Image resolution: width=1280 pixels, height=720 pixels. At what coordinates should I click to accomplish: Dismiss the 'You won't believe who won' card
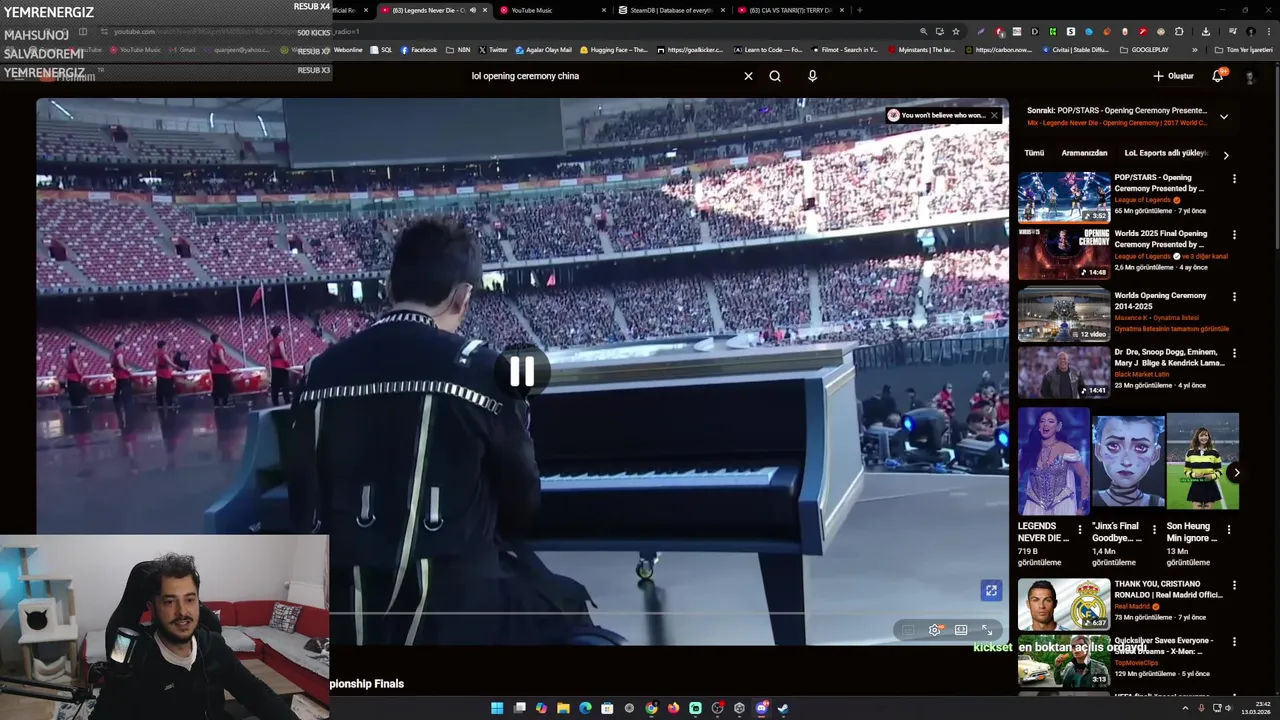[994, 115]
